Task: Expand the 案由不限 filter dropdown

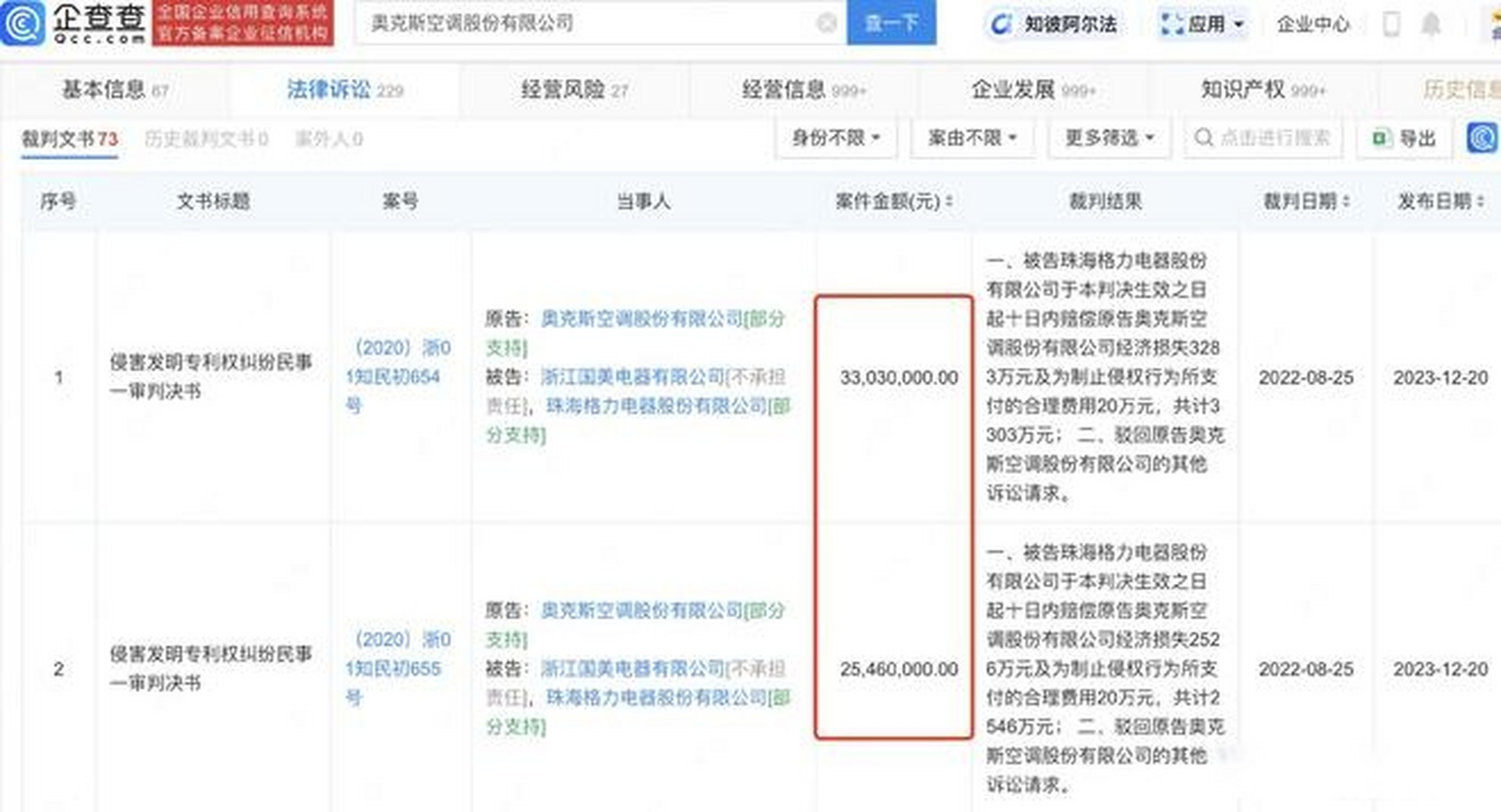Action: [973, 138]
